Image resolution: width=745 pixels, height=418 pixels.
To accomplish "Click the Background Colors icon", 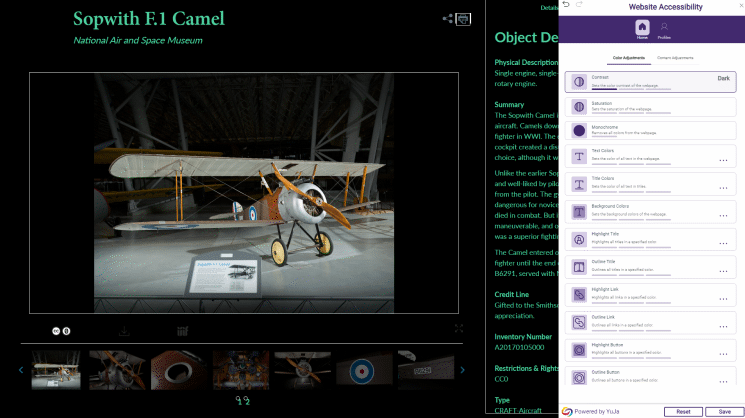I will pyautogui.click(x=579, y=212).
